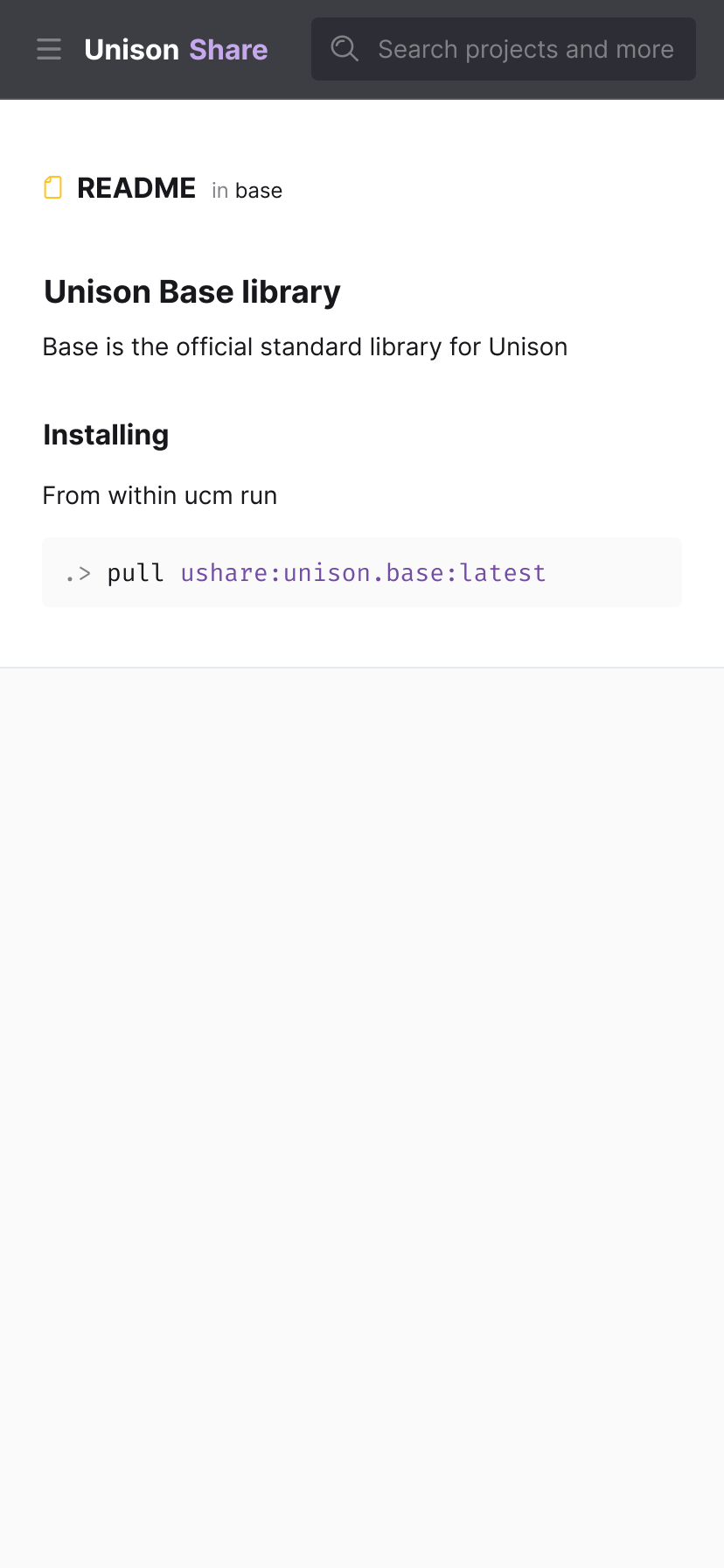This screenshot has height=1568, width=724.
Task: Click the magnifying glass search icon
Action: [345, 49]
